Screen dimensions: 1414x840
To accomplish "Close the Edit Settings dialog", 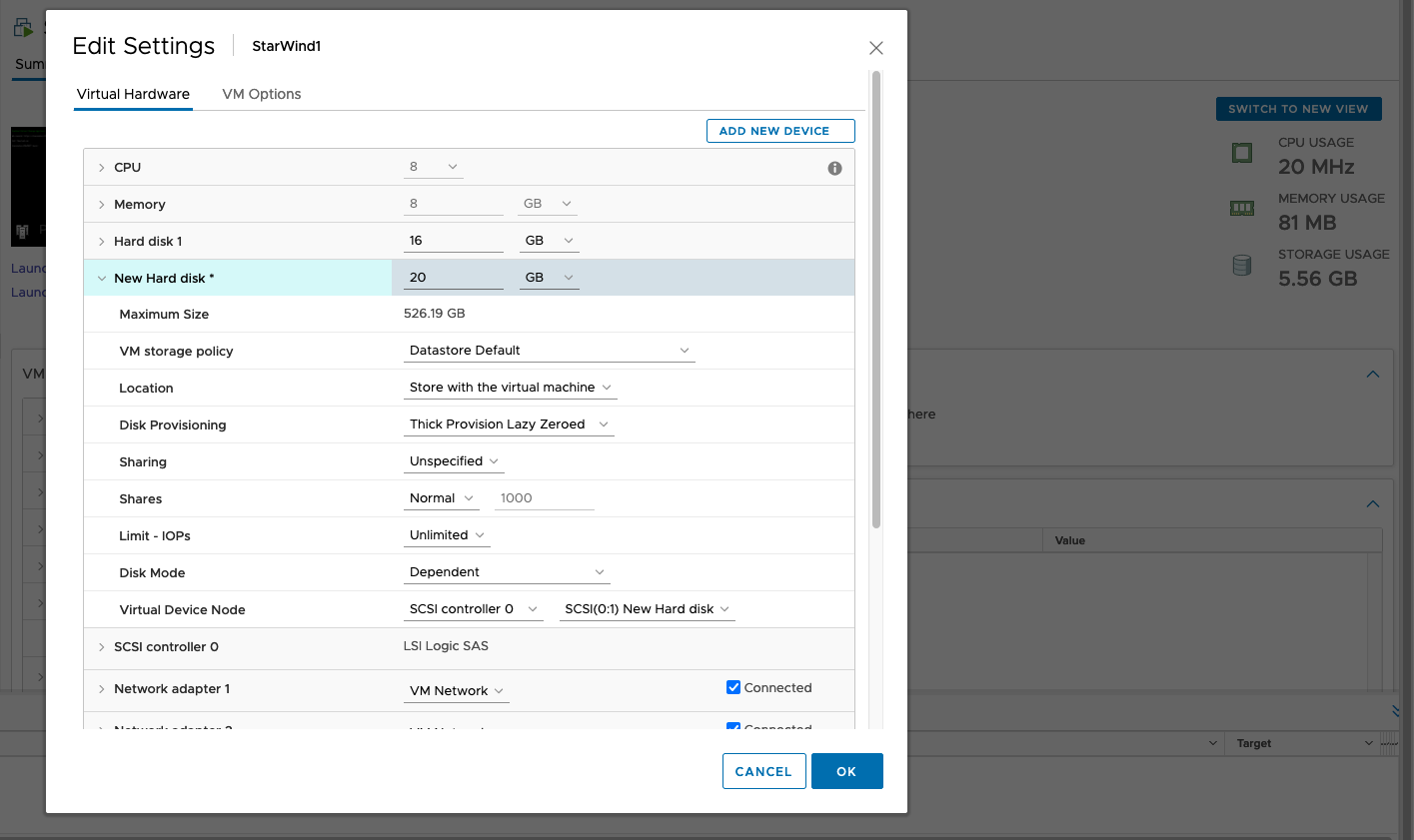I will 875,48.
